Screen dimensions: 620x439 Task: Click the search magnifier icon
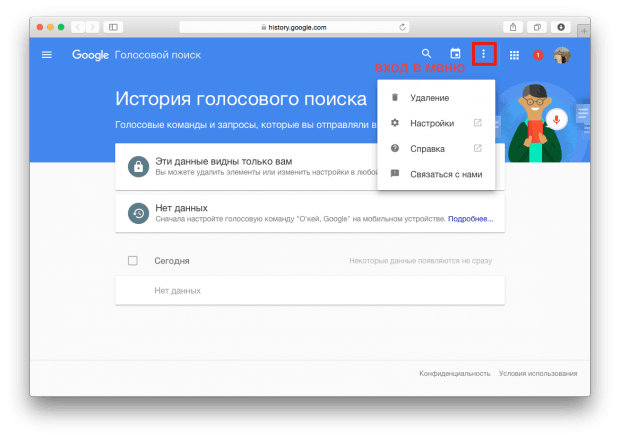coord(427,54)
